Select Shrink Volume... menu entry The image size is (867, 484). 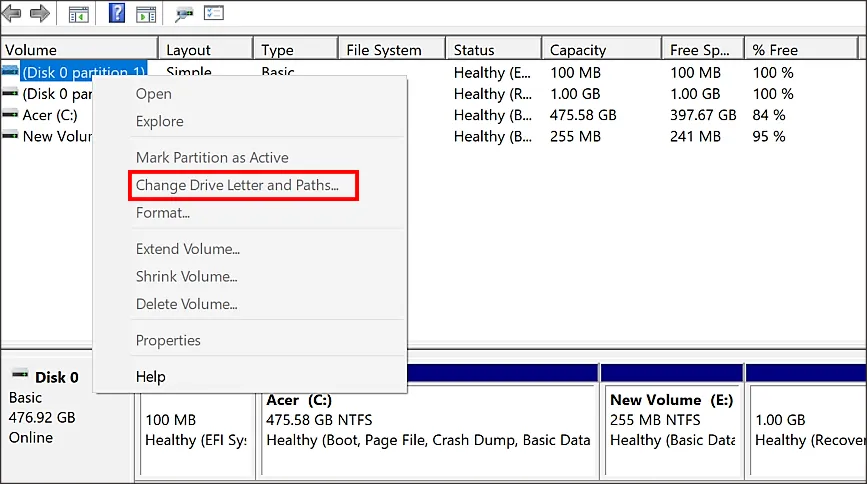coord(187,276)
